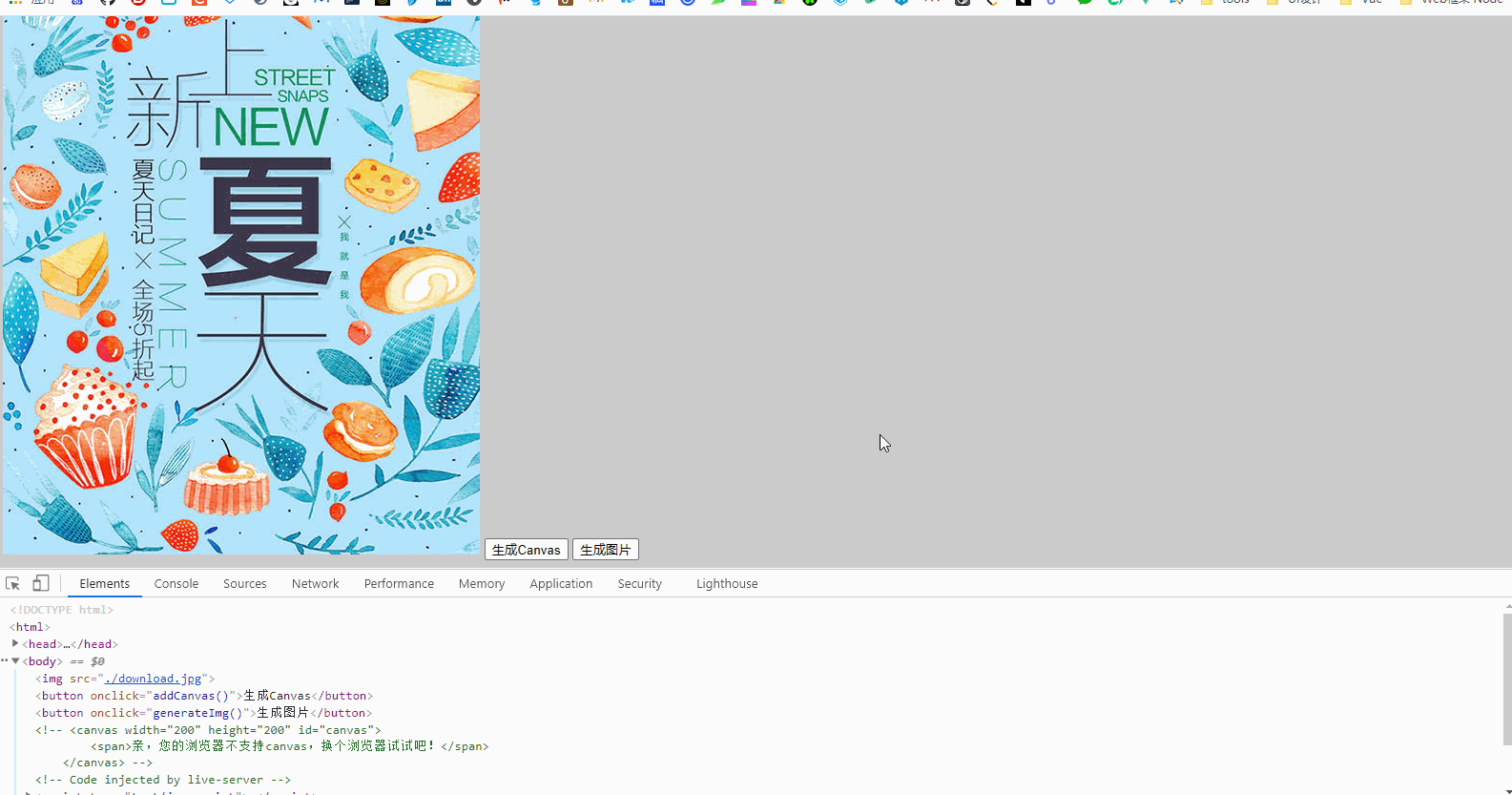
Task: Follow the ./download.jpg source link
Action: [153, 679]
